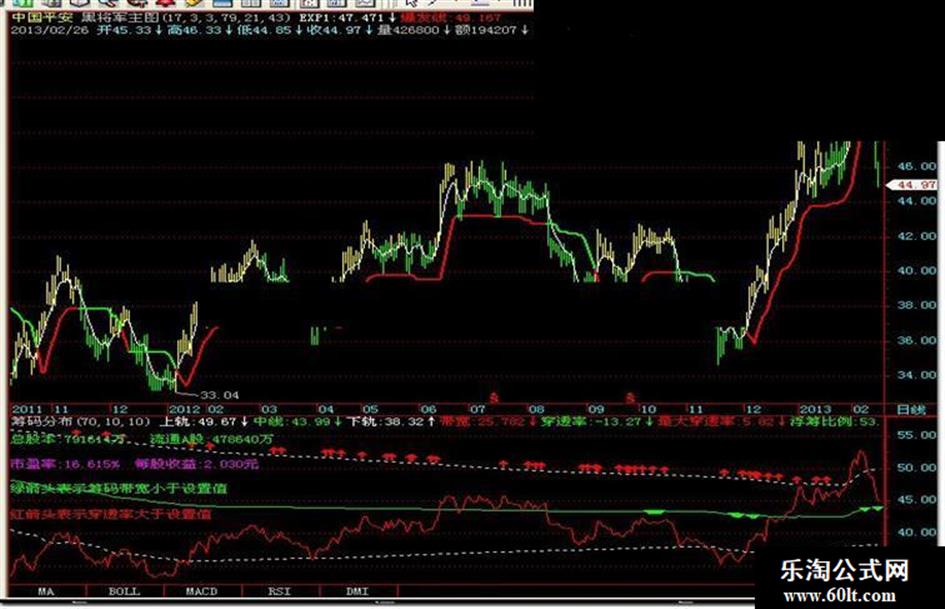
Task: Click the 55.00 label on the lower panel axis
Action: (x=917, y=434)
